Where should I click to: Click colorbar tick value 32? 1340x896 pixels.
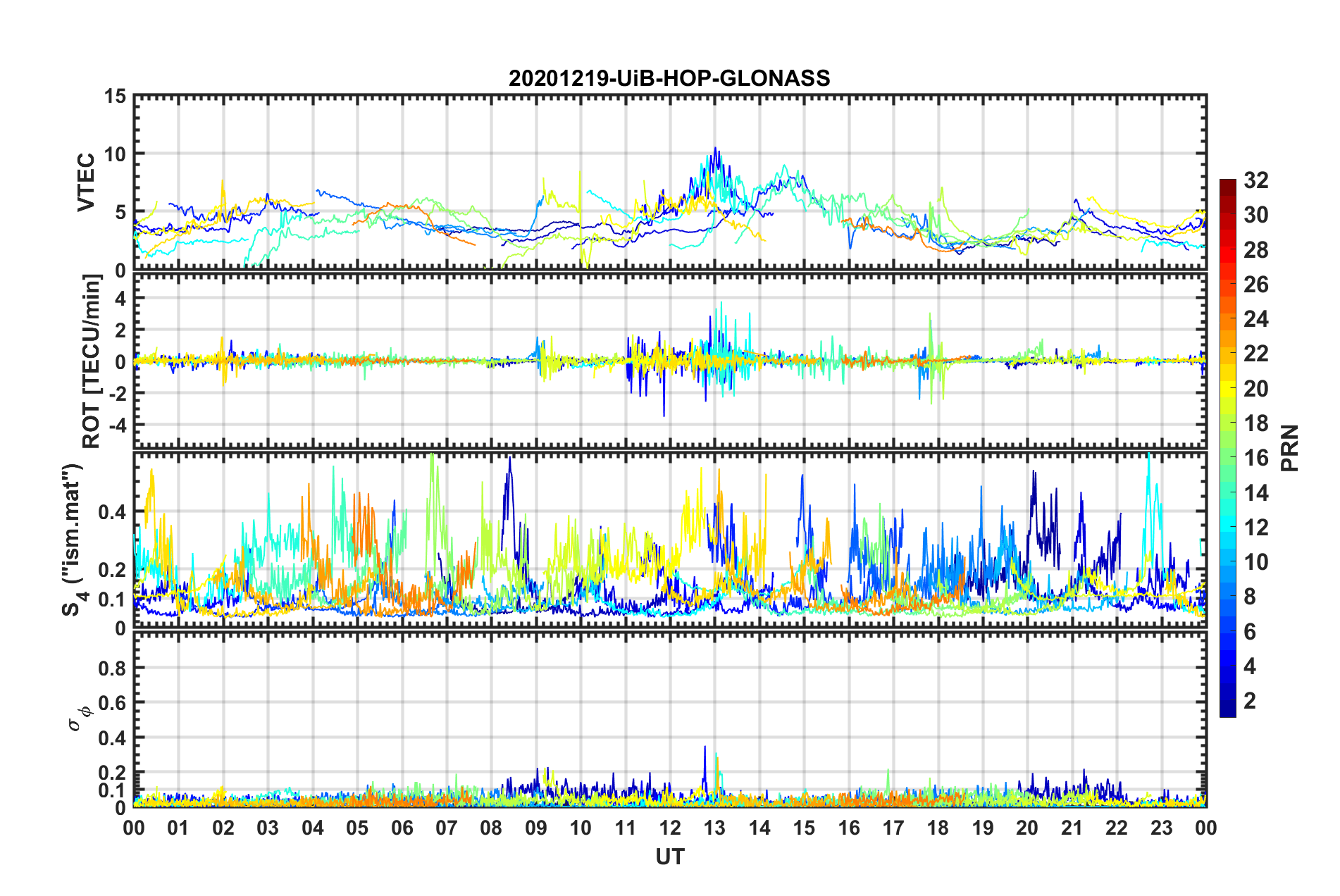(1255, 180)
